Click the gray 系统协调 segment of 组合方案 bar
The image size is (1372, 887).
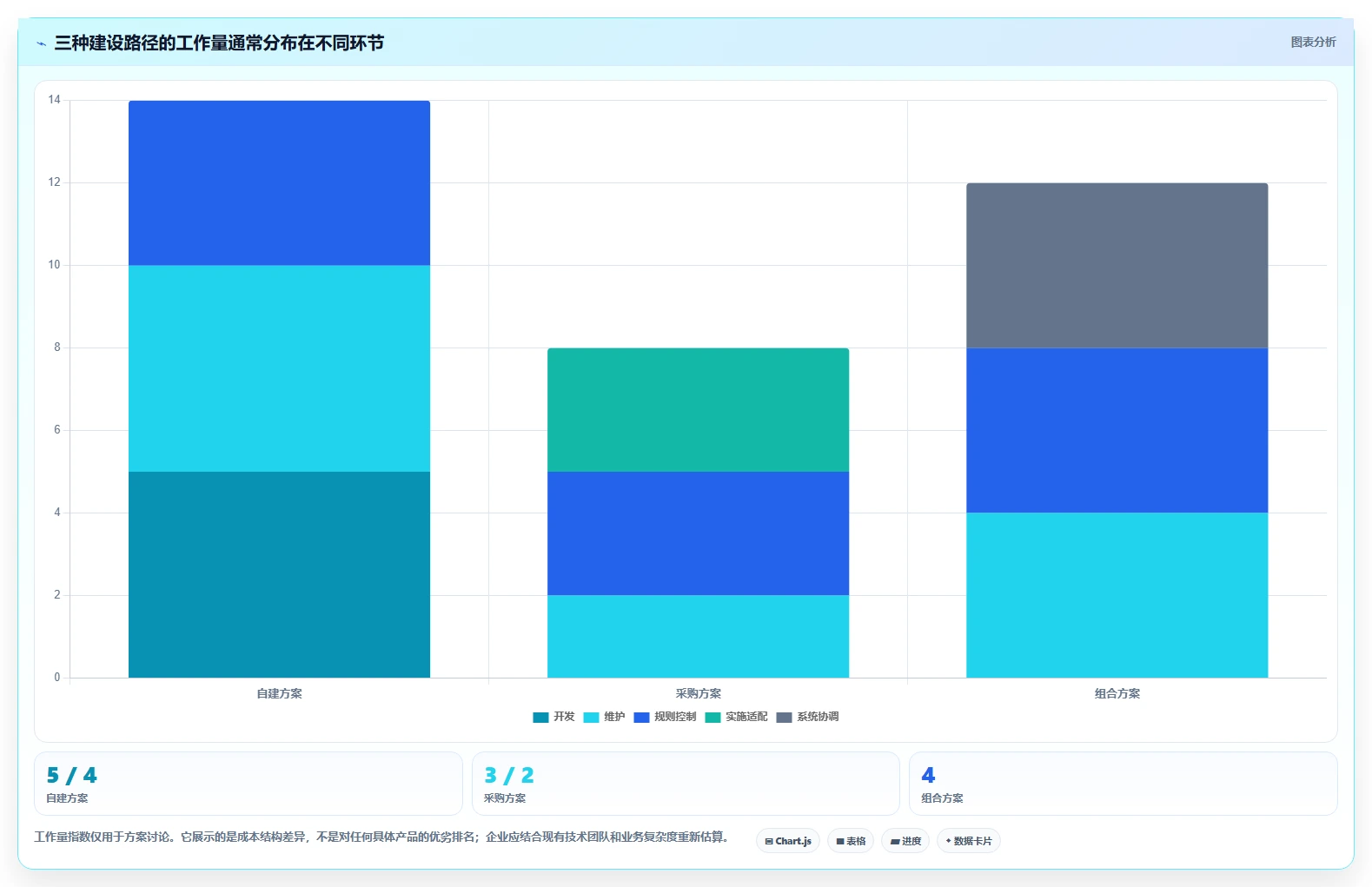tap(1117, 266)
